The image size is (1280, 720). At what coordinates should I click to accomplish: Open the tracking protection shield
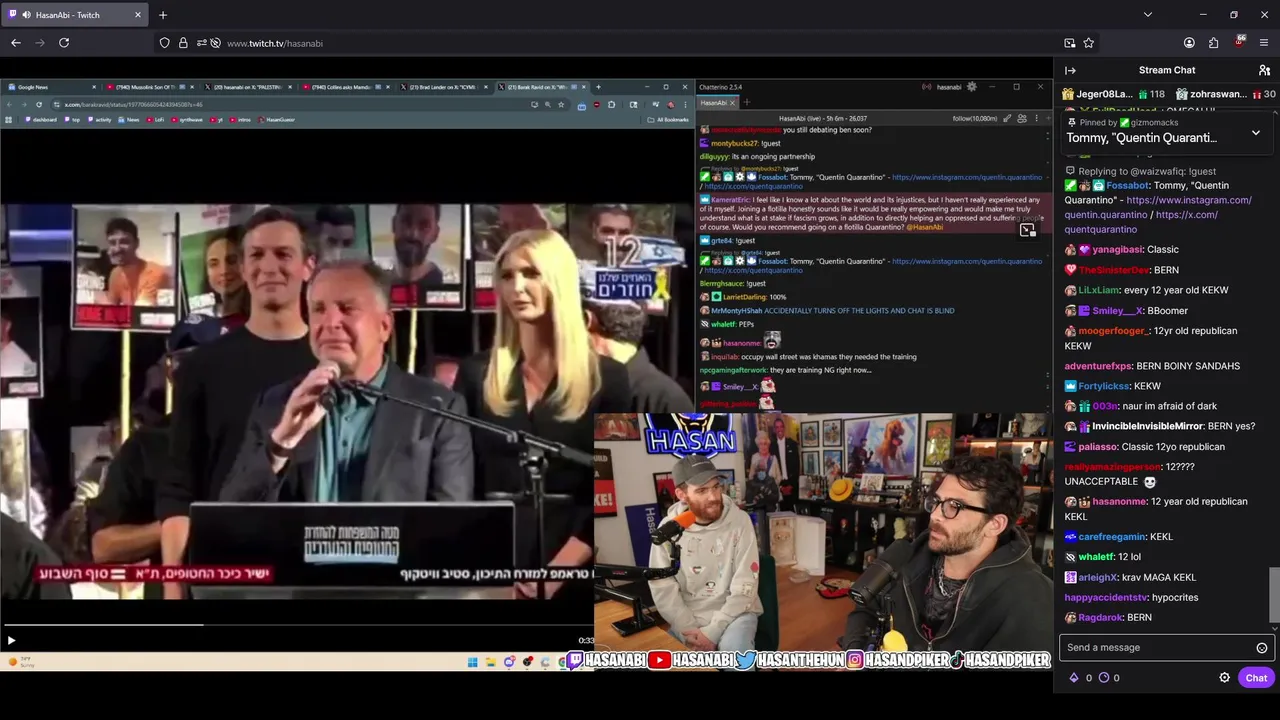point(164,43)
